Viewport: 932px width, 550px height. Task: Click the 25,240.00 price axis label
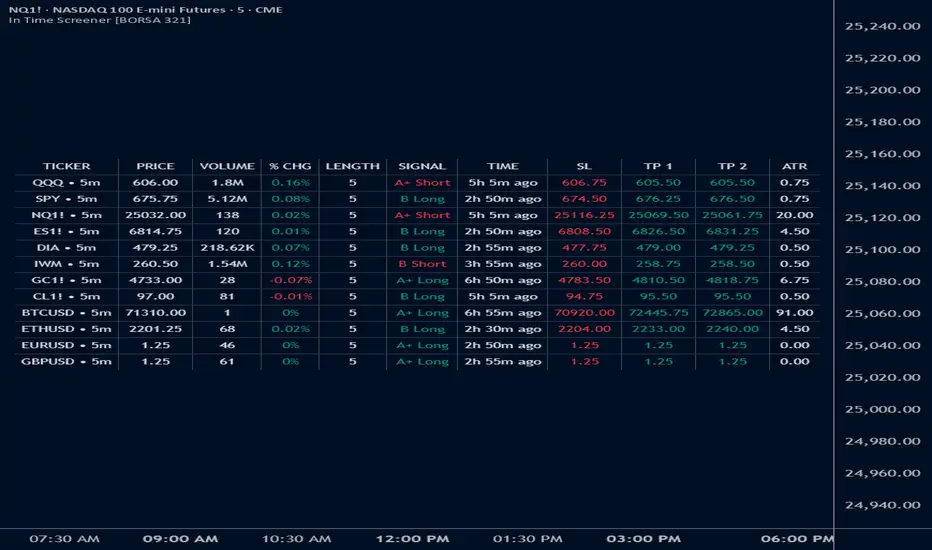tap(883, 26)
